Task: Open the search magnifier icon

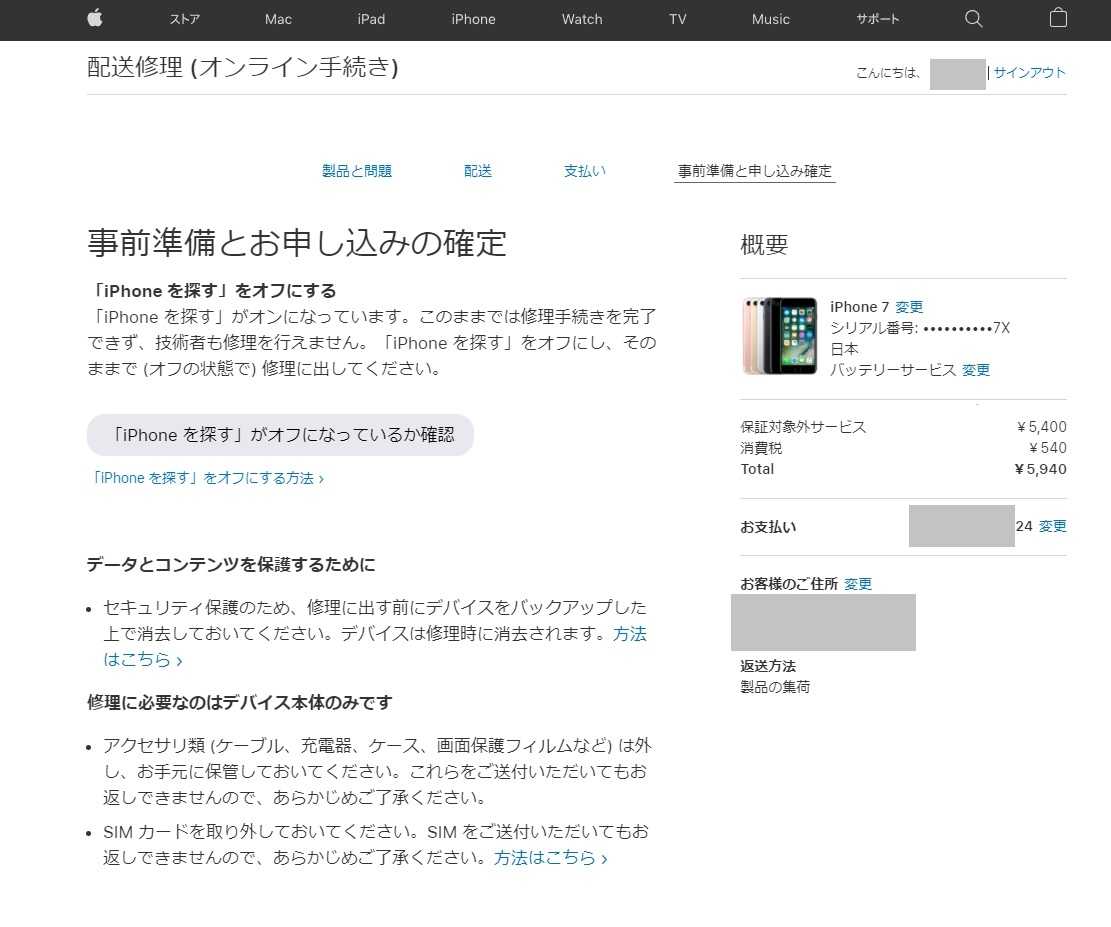Action: tap(973, 18)
